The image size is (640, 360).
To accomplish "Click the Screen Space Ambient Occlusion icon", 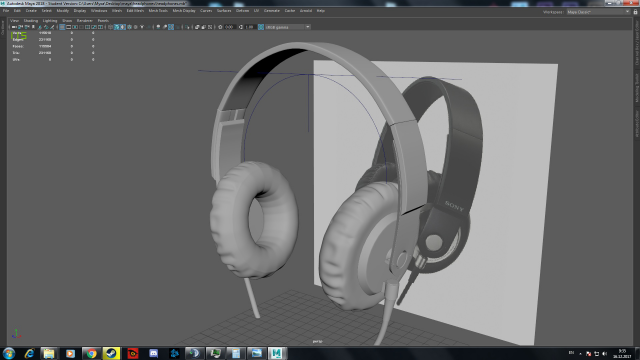I will point(158,27).
